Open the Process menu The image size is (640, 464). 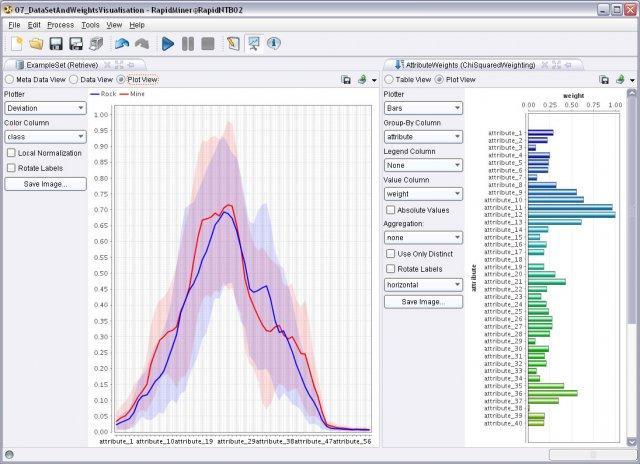[60, 24]
